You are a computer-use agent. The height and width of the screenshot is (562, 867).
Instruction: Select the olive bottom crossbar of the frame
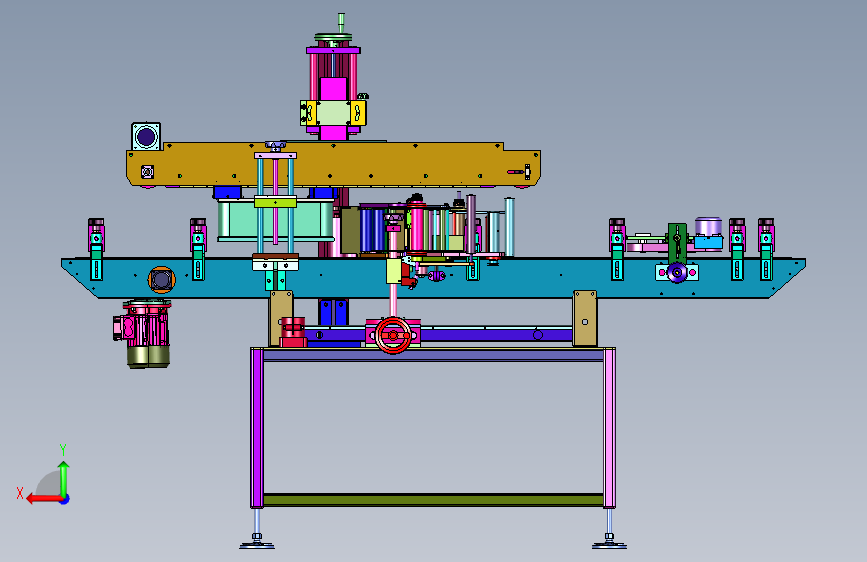pyautogui.click(x=433, y=500)
